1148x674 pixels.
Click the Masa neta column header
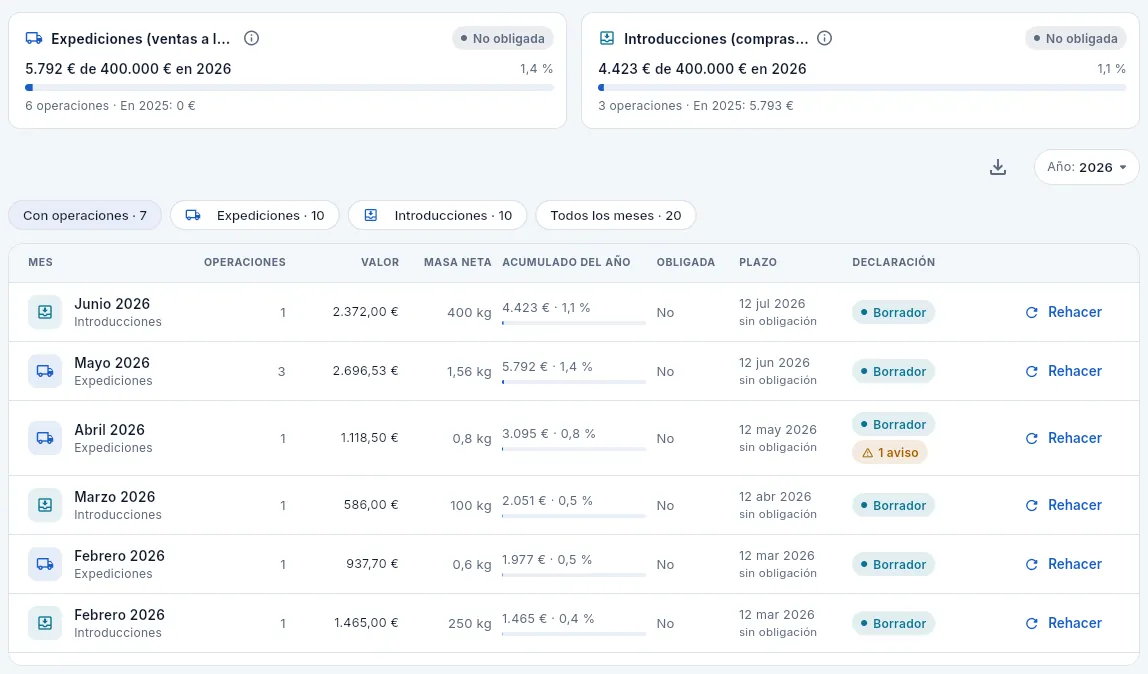[458, 262]
